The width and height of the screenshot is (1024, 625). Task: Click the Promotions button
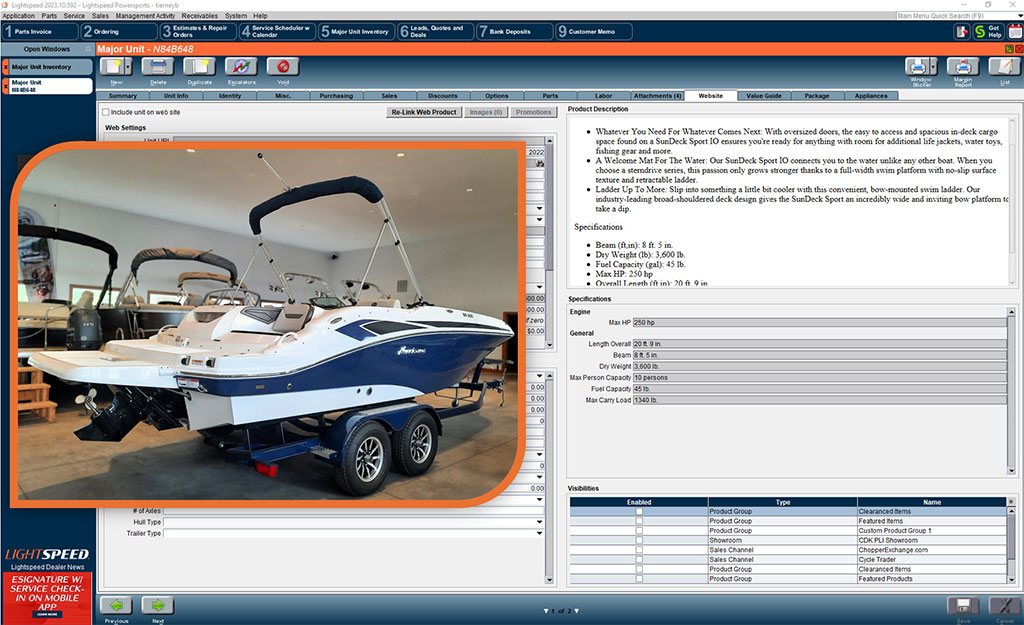(534, 112)
